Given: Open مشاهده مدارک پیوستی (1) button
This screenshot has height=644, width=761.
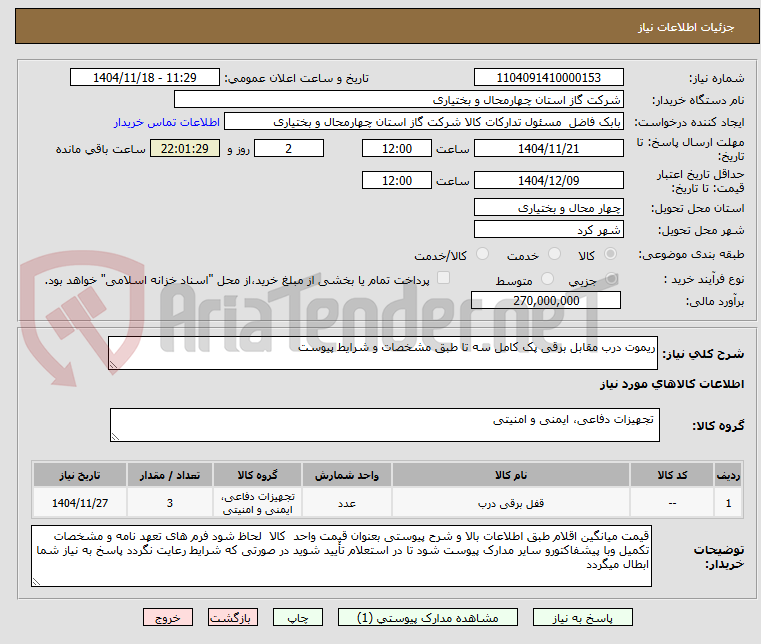Looking at the screenshot, I should tap(428, 617).
